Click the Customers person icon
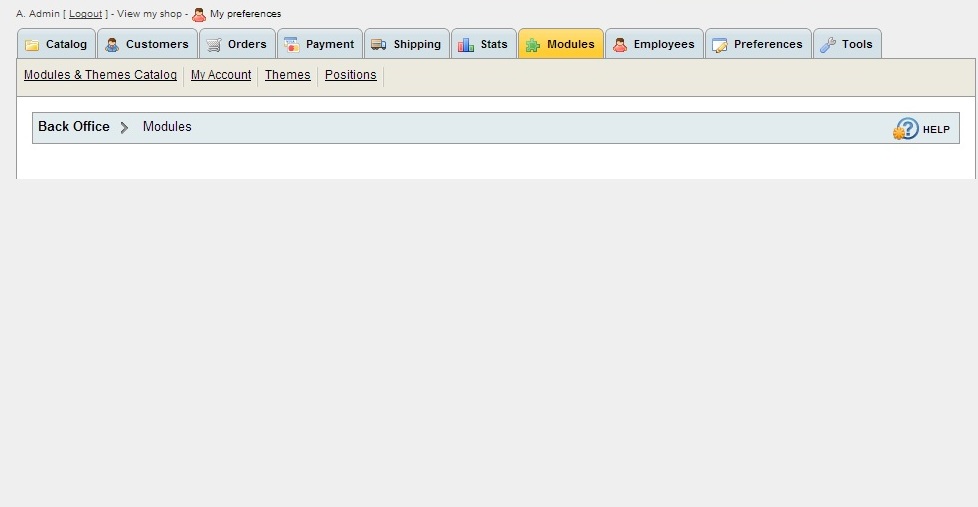The height and width of the screenshot is (507, 978). click(x=112, y=45)
